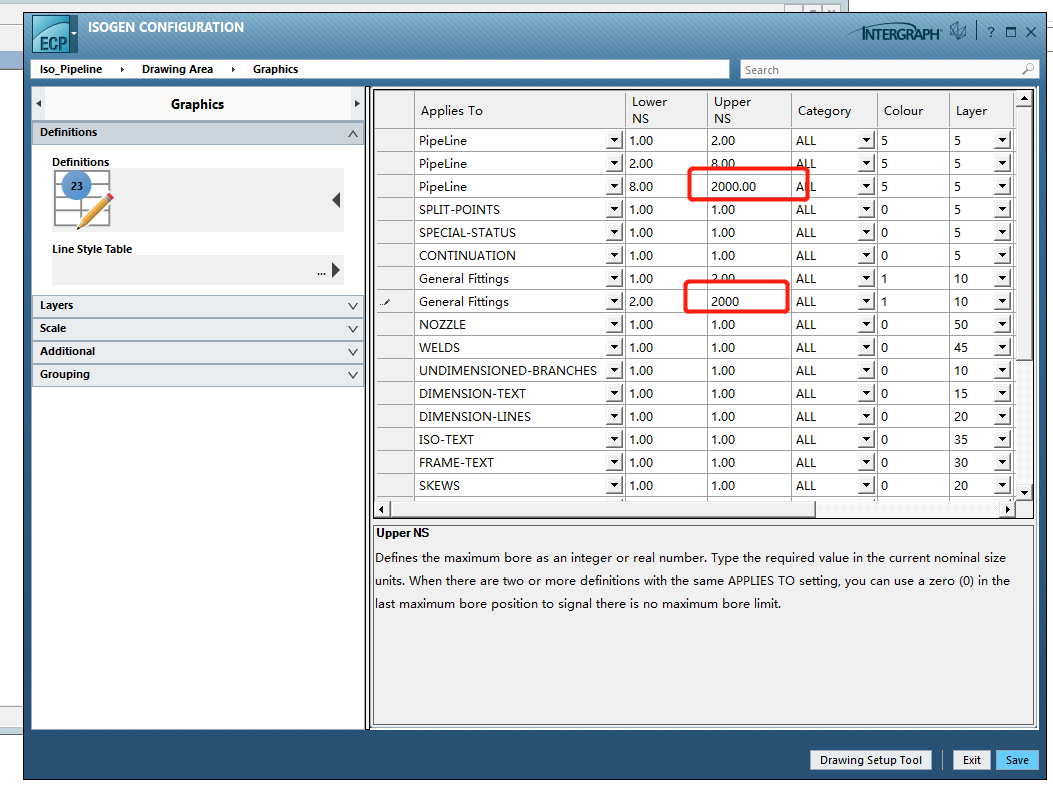This screenshot has width=1053, height=790.
Task: Click Lower NS cell with 8.00
Action: coord(666,187)
